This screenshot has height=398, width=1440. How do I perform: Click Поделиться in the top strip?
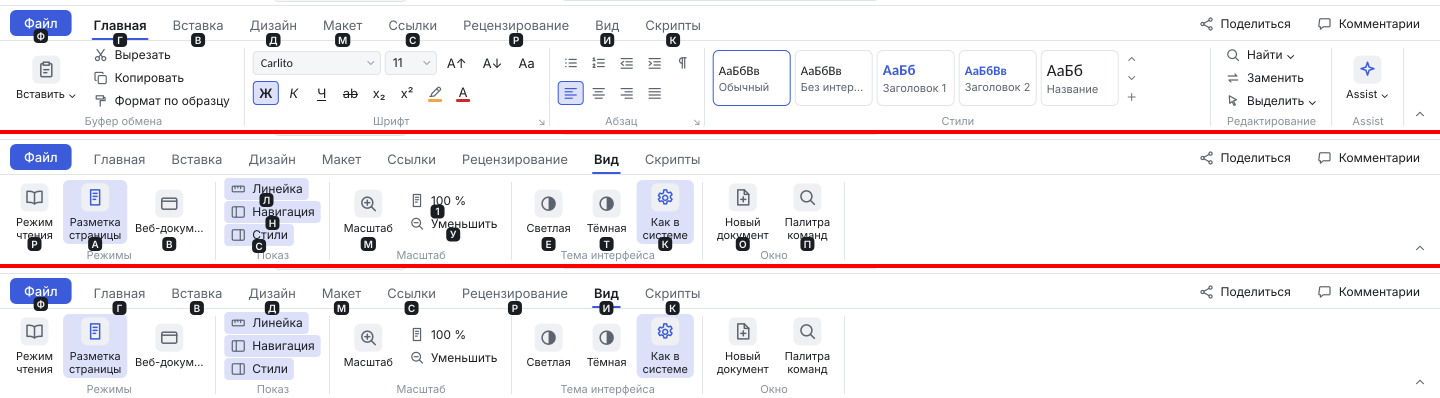click(1245, 24)
